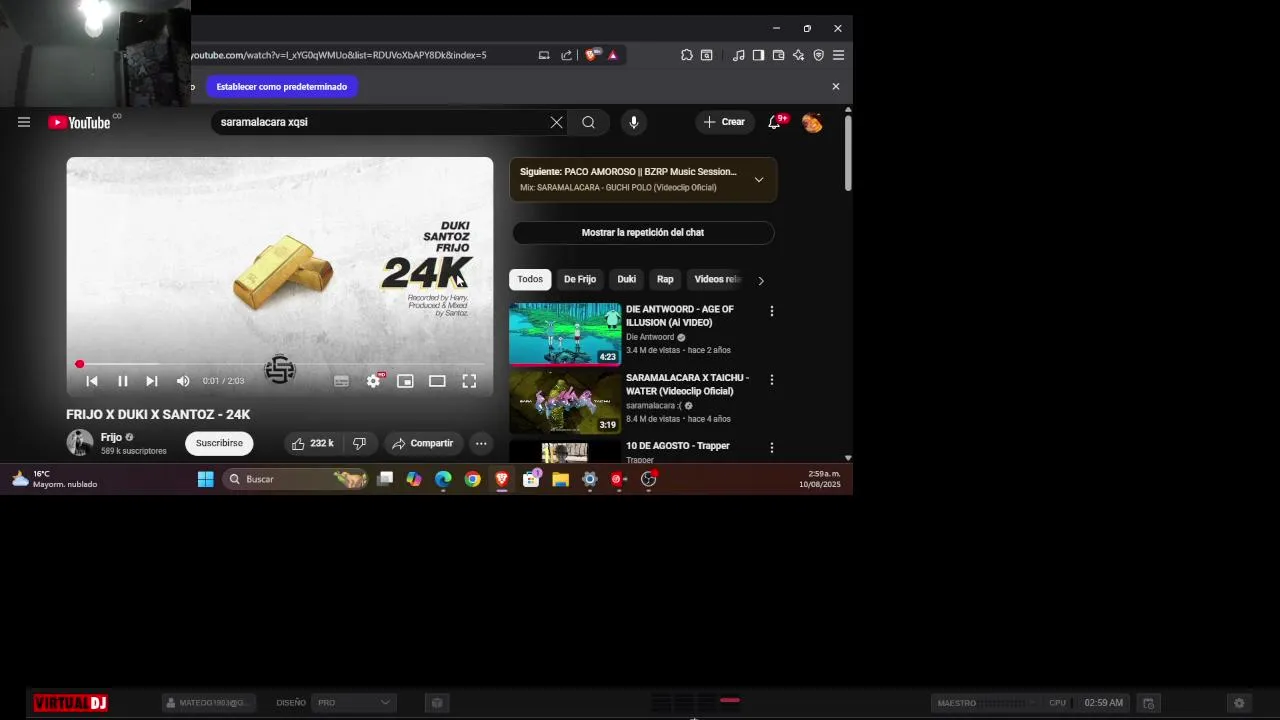Select the Duki filter chip

pyautogui.click(x=627, y=280)
